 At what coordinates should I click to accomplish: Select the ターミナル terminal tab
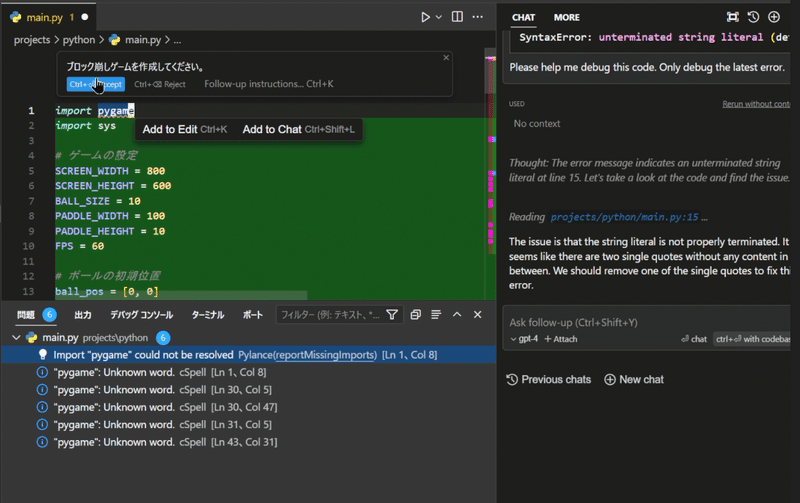(x=208, y=315)
